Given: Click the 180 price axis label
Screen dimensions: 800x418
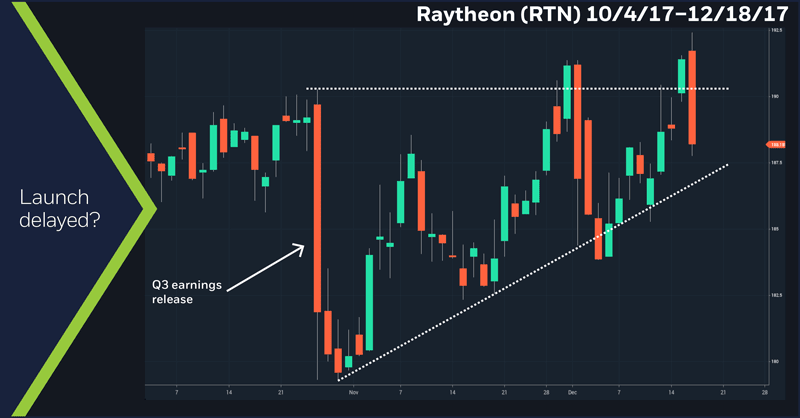Looking at the screenshot, I should 775,361.
